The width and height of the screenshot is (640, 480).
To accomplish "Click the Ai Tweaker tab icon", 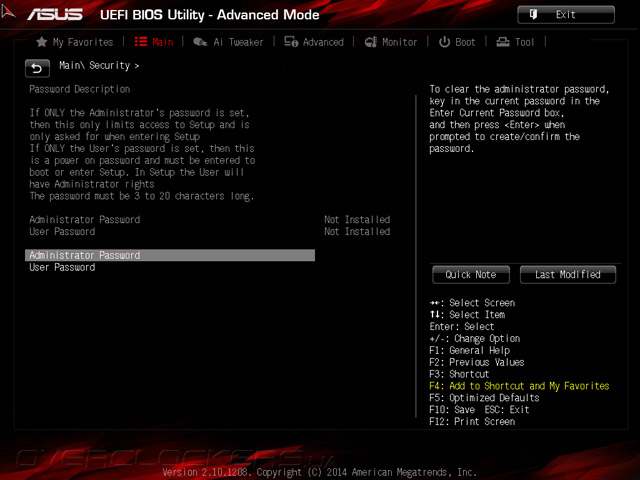I will (200, 42).
